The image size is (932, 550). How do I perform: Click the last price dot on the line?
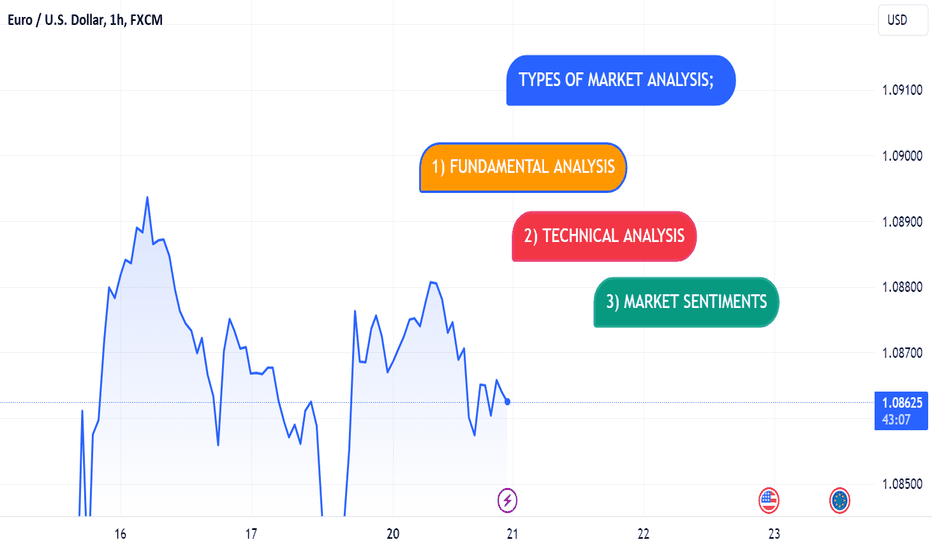[x=507, y=403]
